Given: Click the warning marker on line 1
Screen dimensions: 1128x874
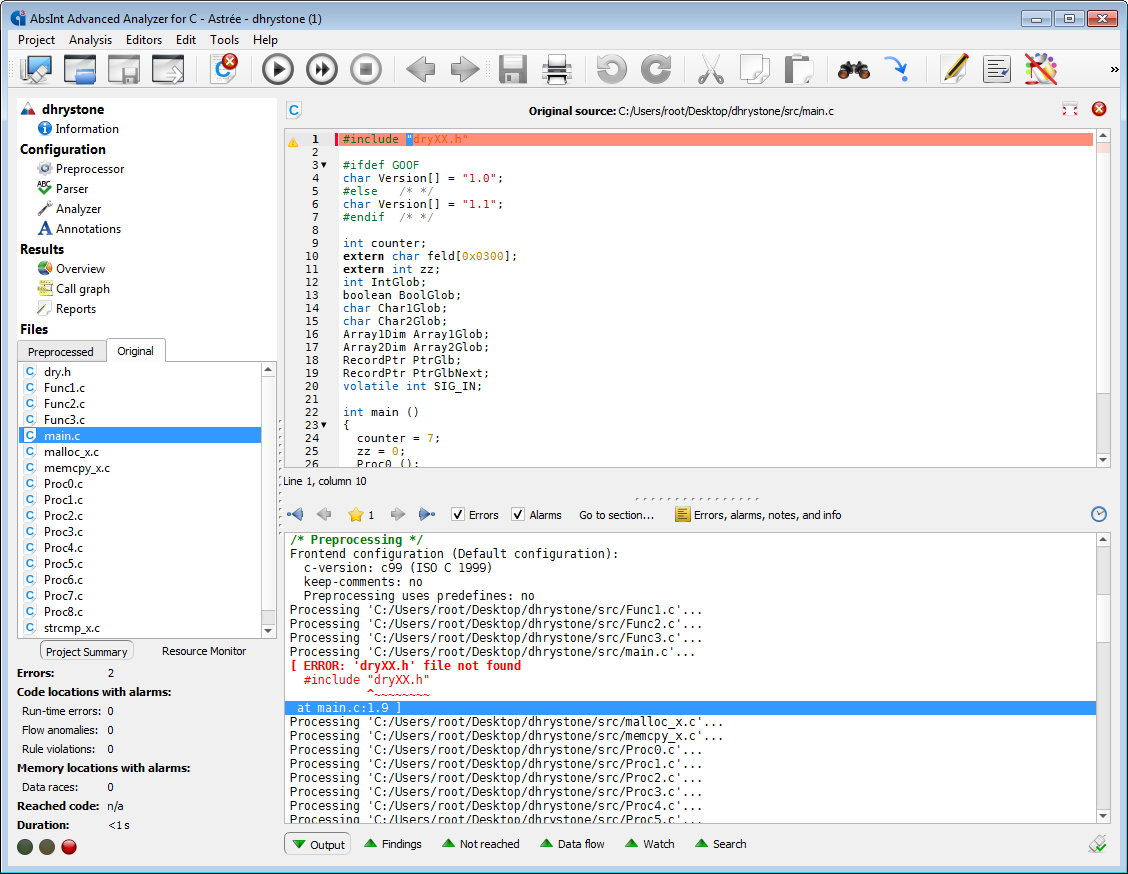Looking at the screenshot, I should [294, 141].
